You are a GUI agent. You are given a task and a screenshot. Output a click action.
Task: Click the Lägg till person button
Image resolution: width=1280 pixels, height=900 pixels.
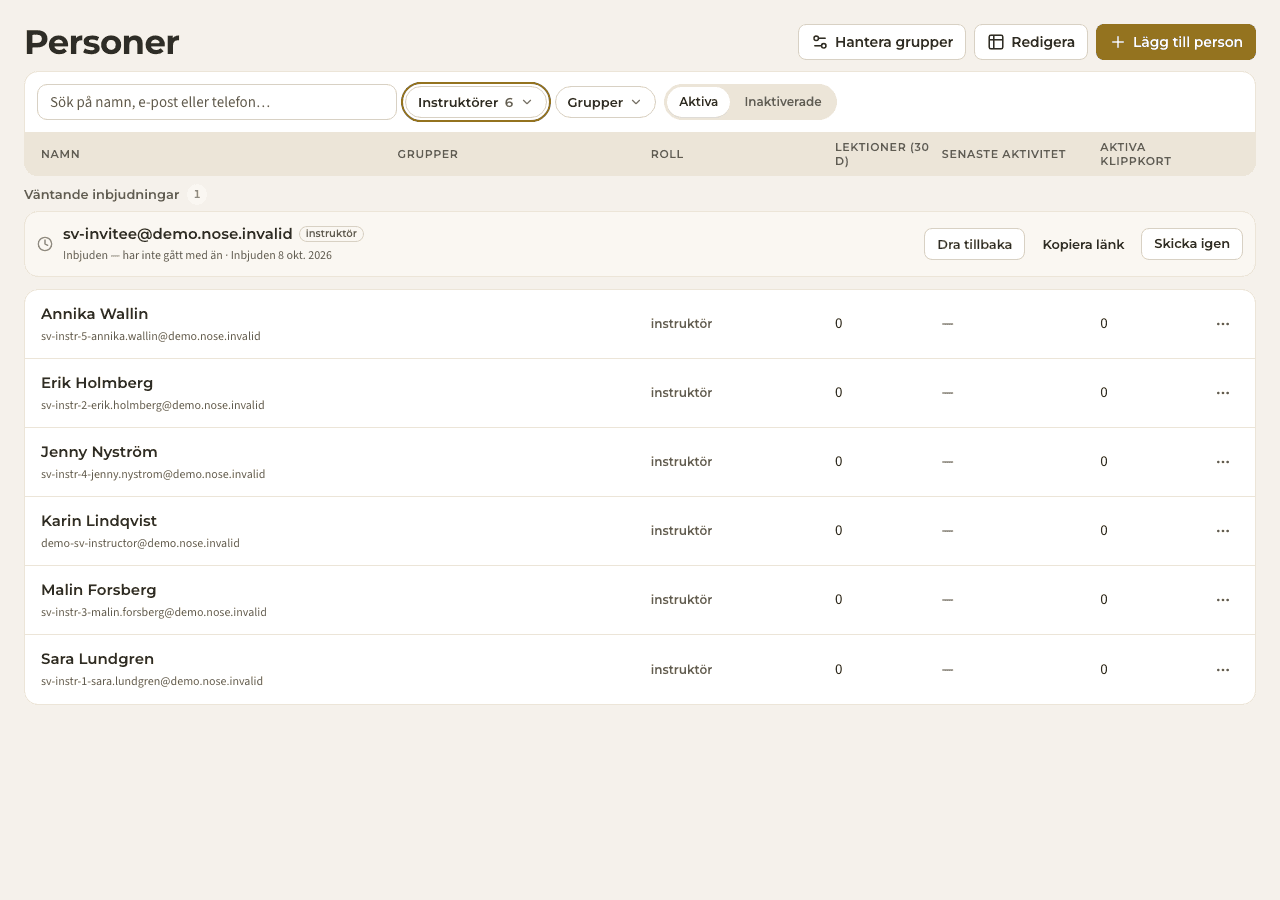pyautogui.click(x=1176, y=42)
